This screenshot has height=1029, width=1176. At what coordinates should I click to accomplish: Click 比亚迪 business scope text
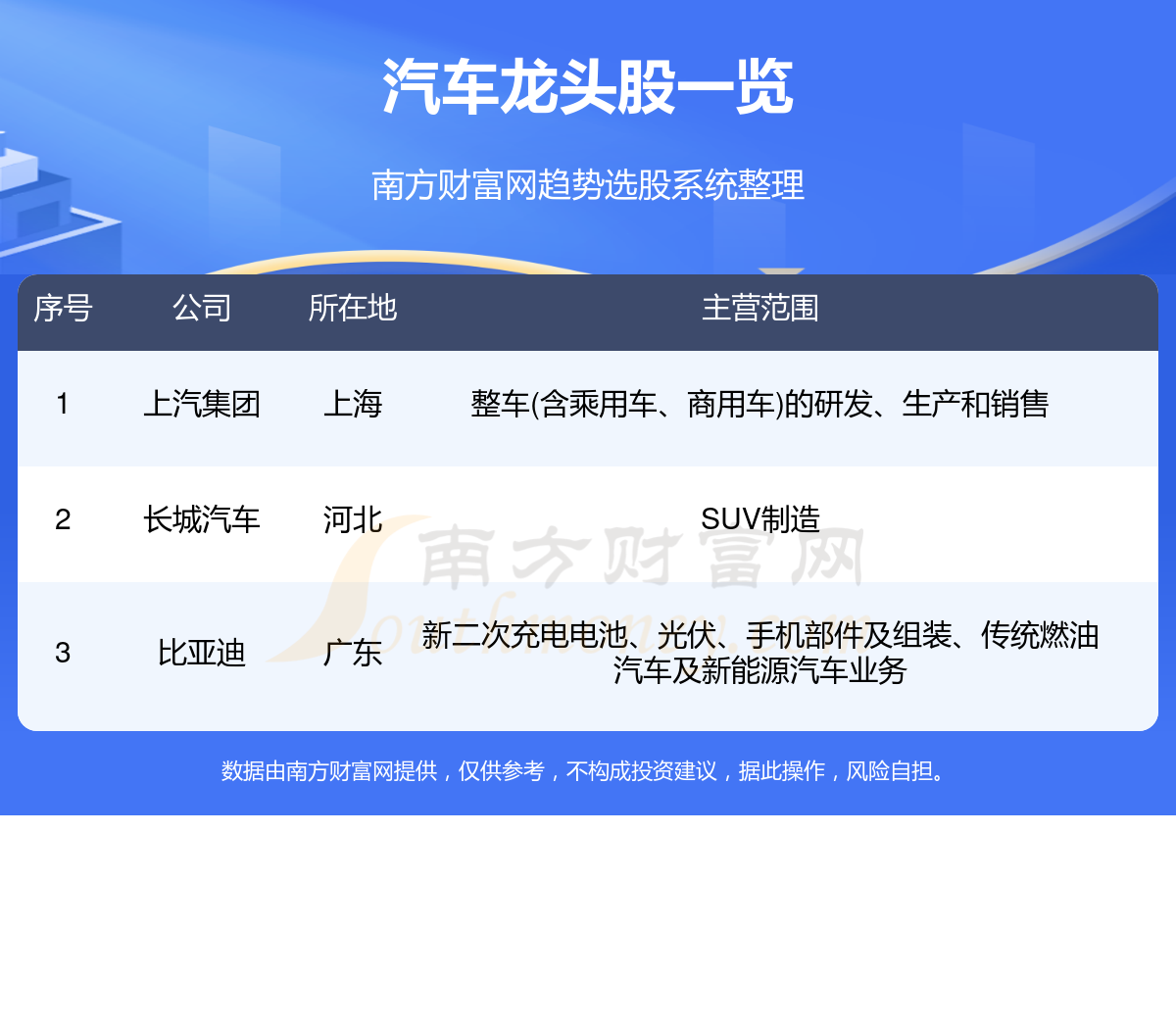pos(760,653)
